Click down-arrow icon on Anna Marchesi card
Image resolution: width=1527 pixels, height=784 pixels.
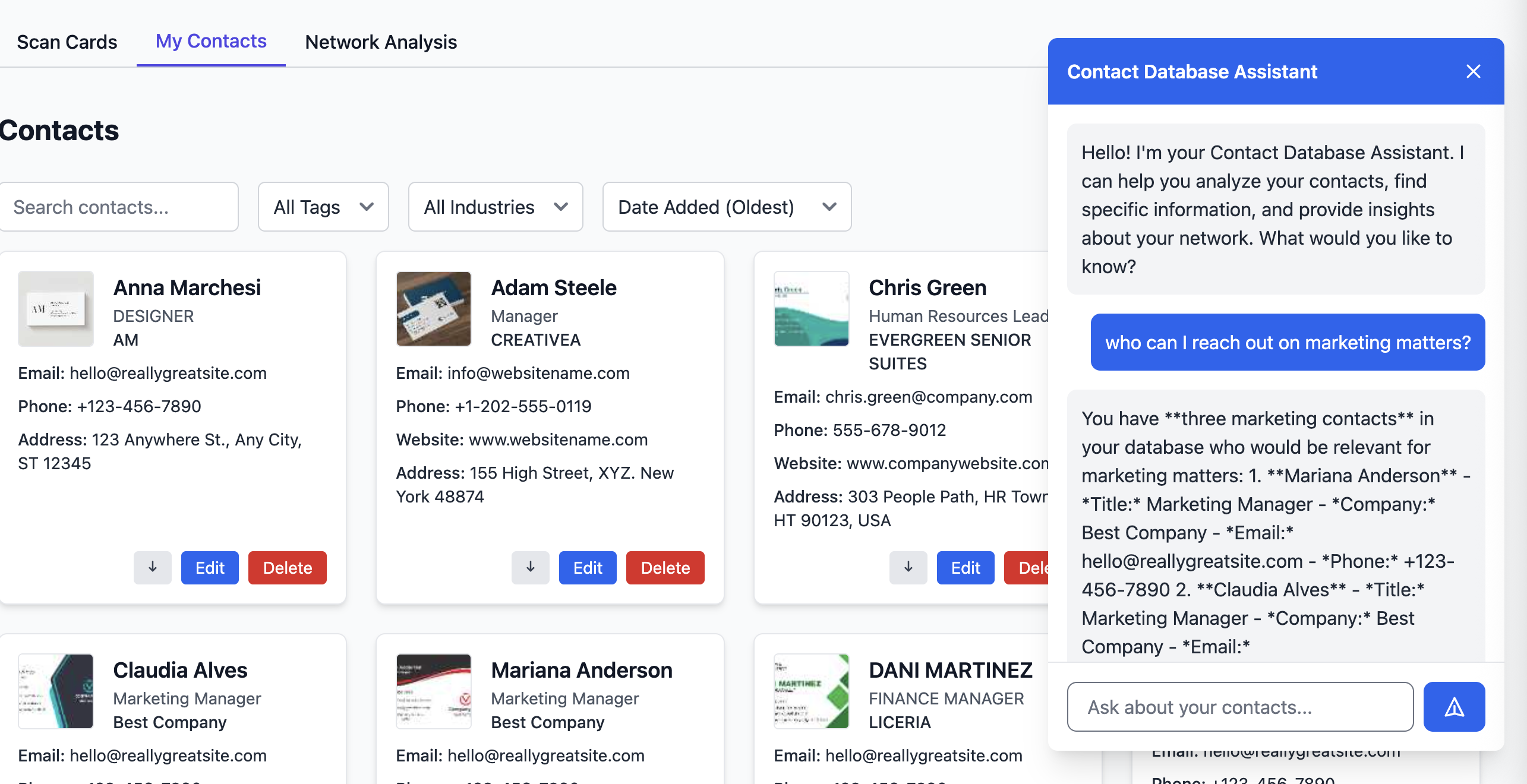click(152, 567)
